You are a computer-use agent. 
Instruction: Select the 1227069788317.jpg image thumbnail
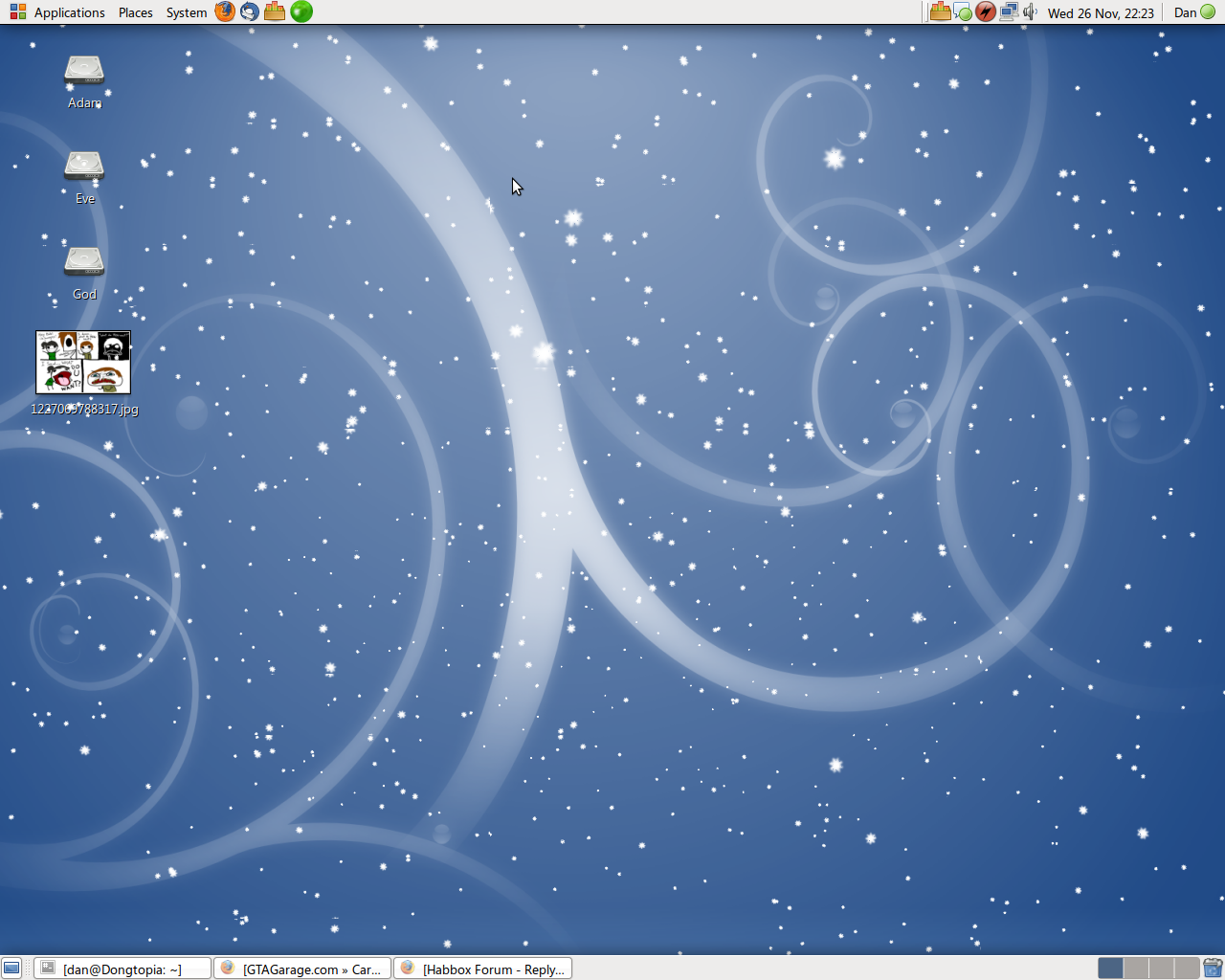tap(83, 363)
